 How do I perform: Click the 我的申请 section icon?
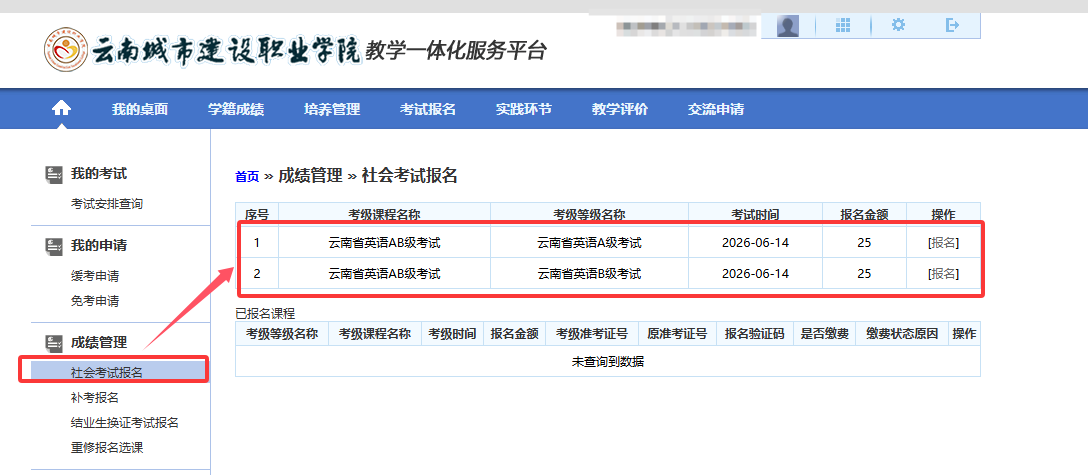pos(54,245)
